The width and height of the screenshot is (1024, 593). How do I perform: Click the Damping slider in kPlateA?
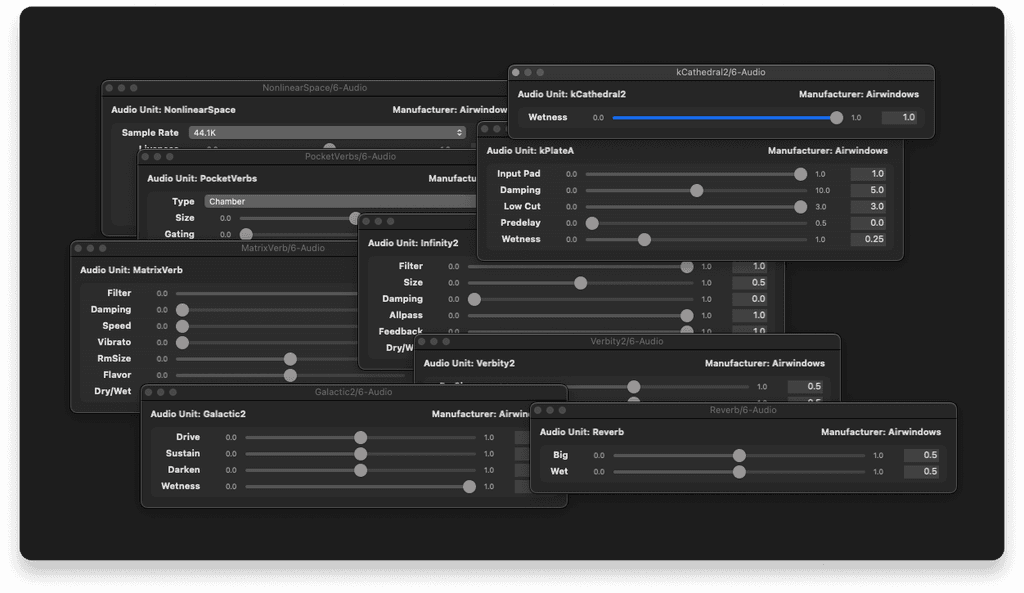click(x=696, y=189)
